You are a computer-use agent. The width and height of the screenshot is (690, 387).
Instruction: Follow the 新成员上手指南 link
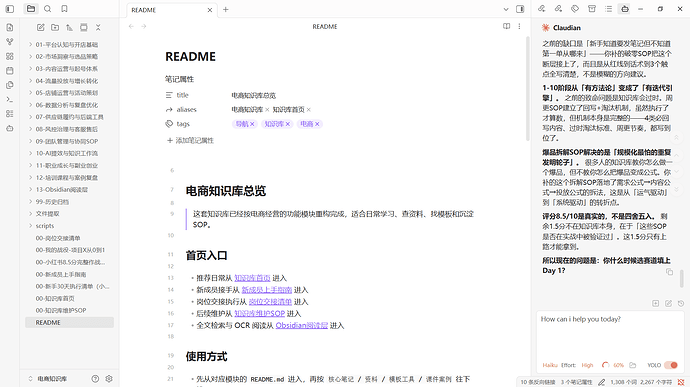267,290
